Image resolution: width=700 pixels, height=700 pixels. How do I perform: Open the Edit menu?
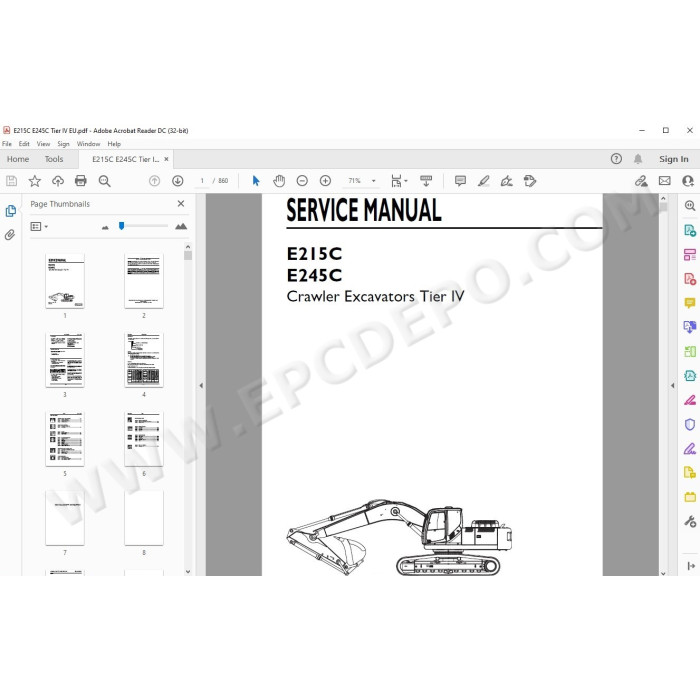(x=24, y=144)
